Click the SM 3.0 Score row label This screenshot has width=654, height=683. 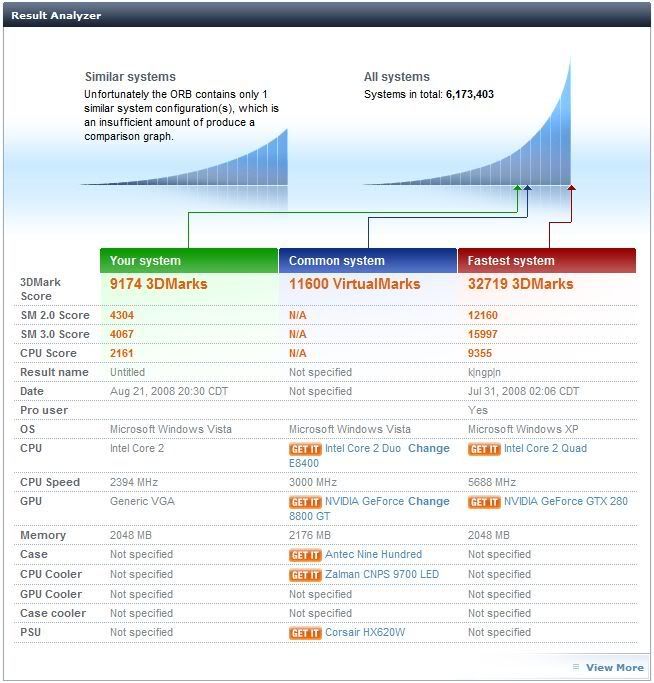point(55,335)
